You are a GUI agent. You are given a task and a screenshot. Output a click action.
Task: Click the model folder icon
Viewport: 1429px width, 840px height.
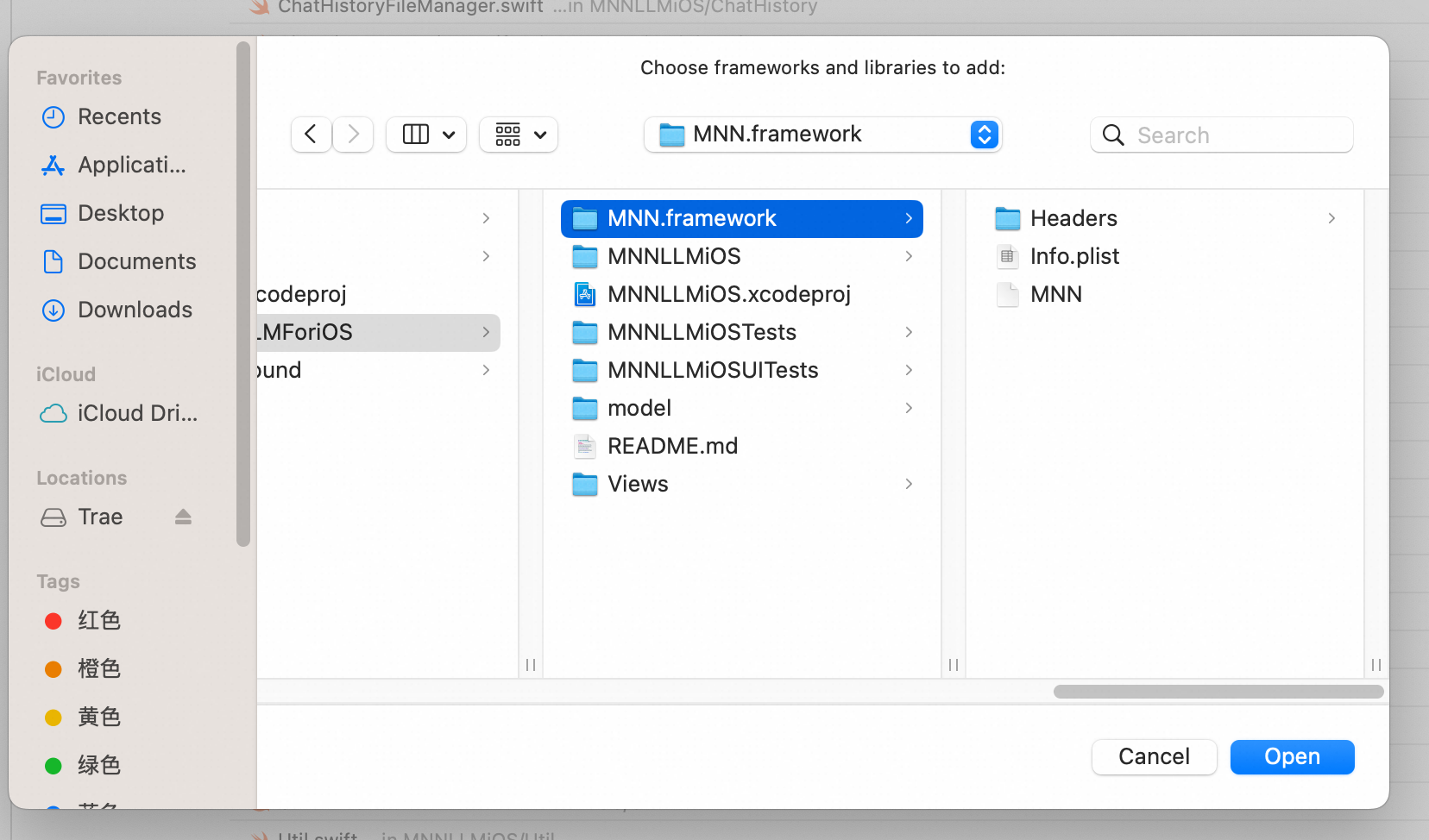point(585,408)
